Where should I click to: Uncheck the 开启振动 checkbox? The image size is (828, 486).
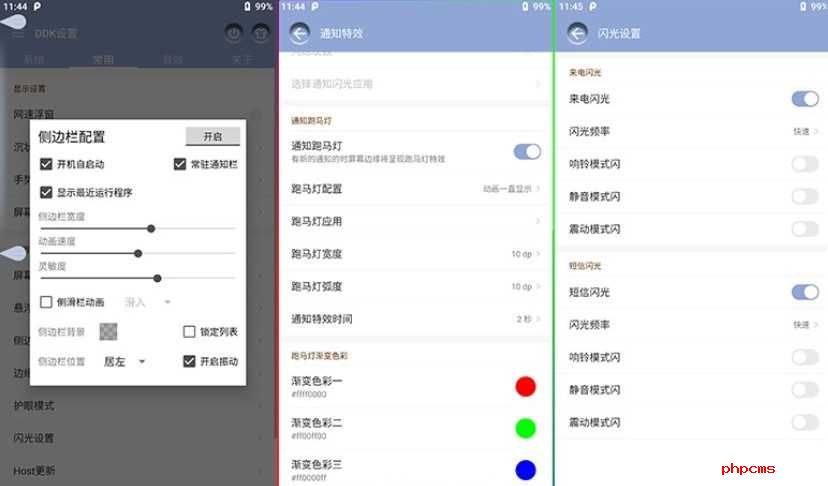coord(189,361)
